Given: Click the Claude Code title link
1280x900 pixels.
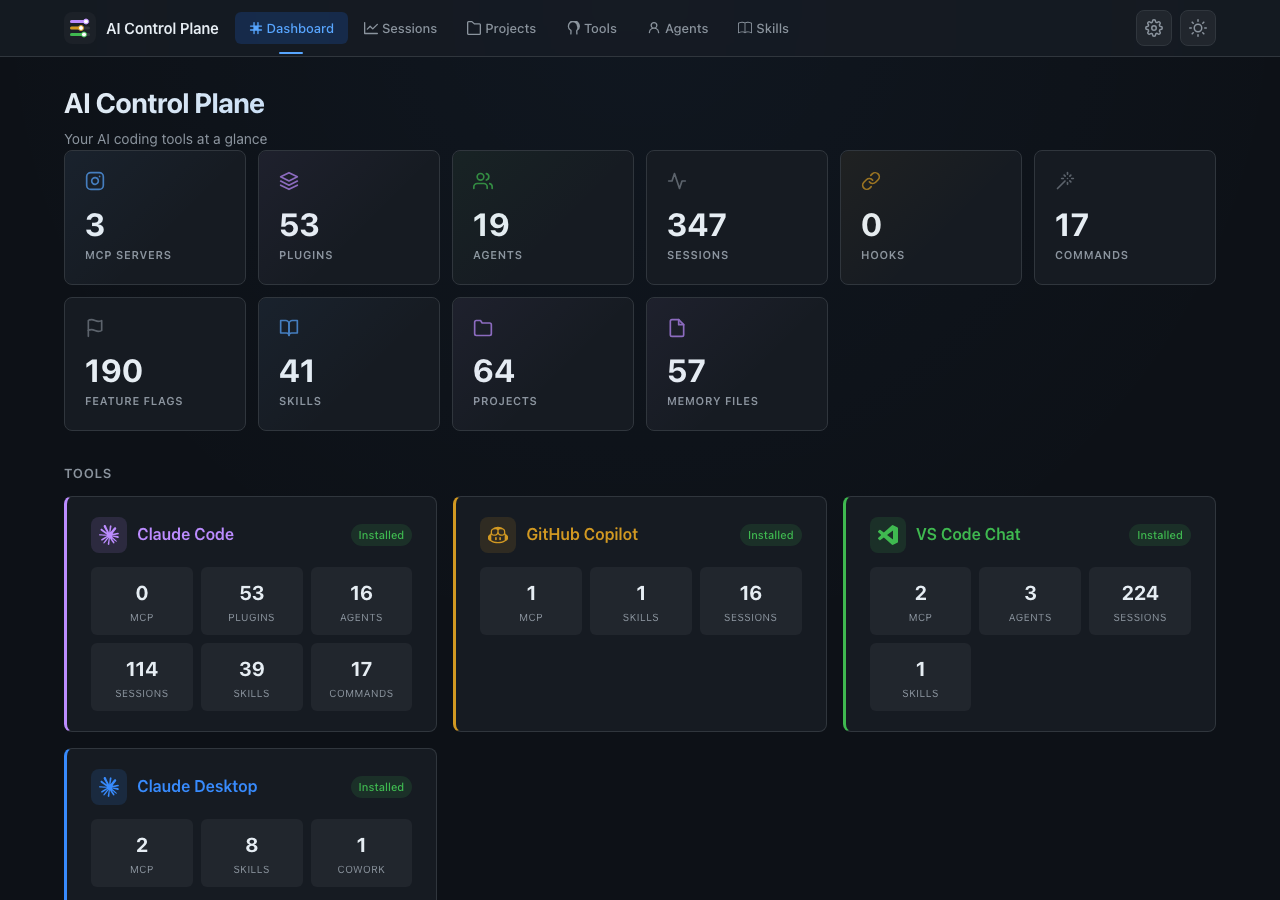Looking at the screenshot, I should coord(185,535).
